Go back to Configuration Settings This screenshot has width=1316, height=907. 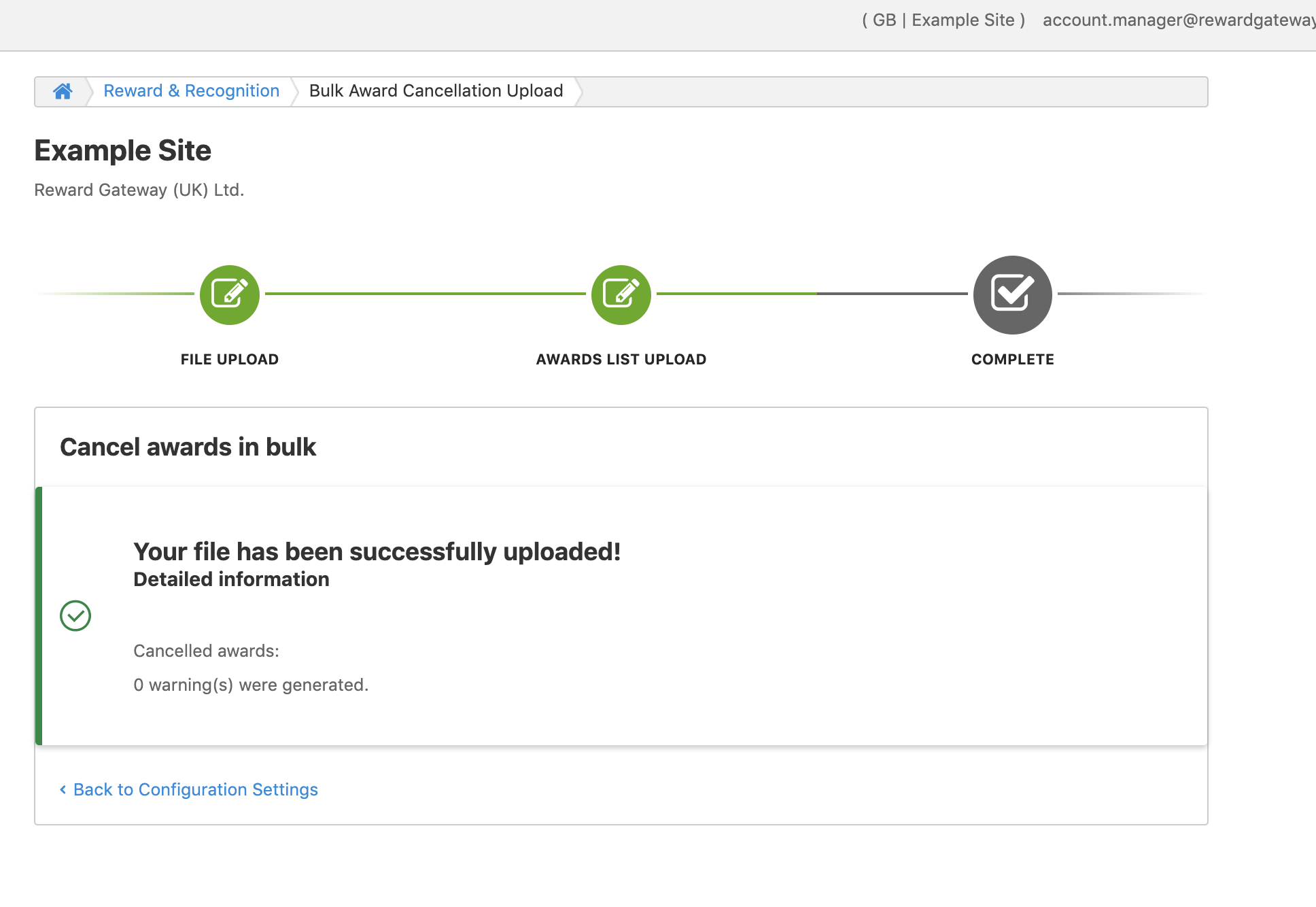tap(189, 789)
